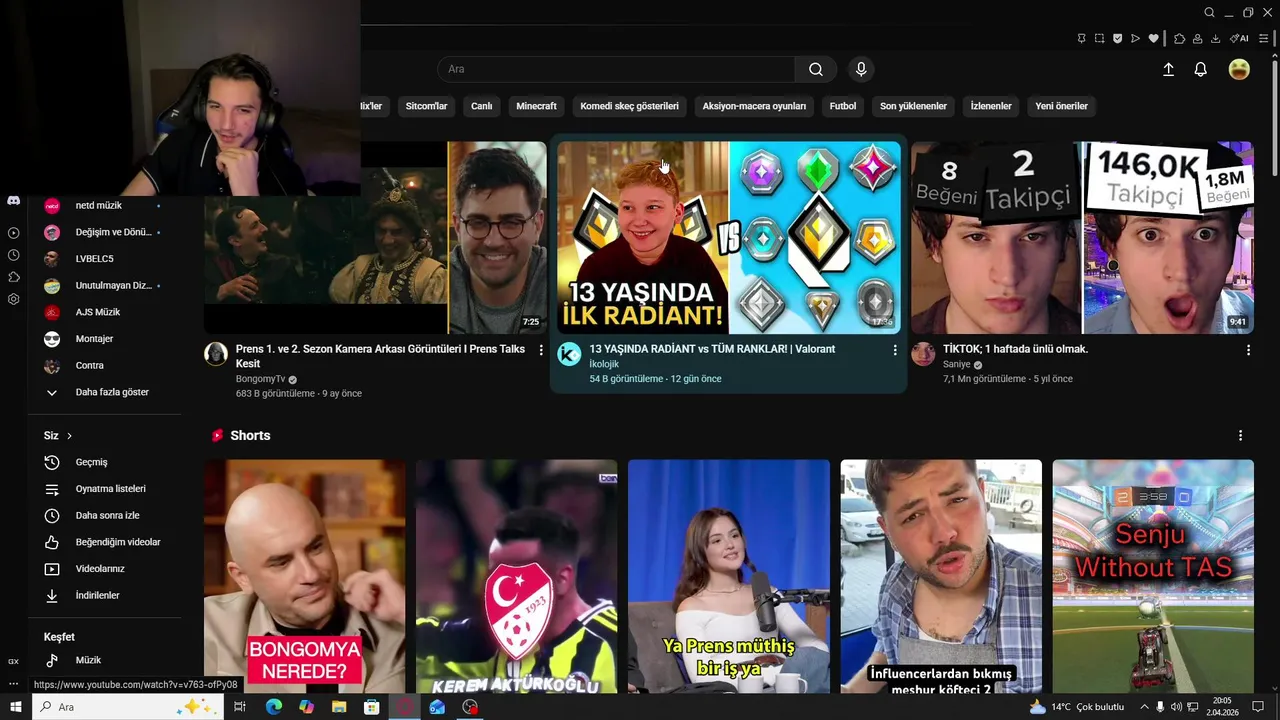
Task: Select the 'Futbol' filter chip
Action: click(843, 106)
